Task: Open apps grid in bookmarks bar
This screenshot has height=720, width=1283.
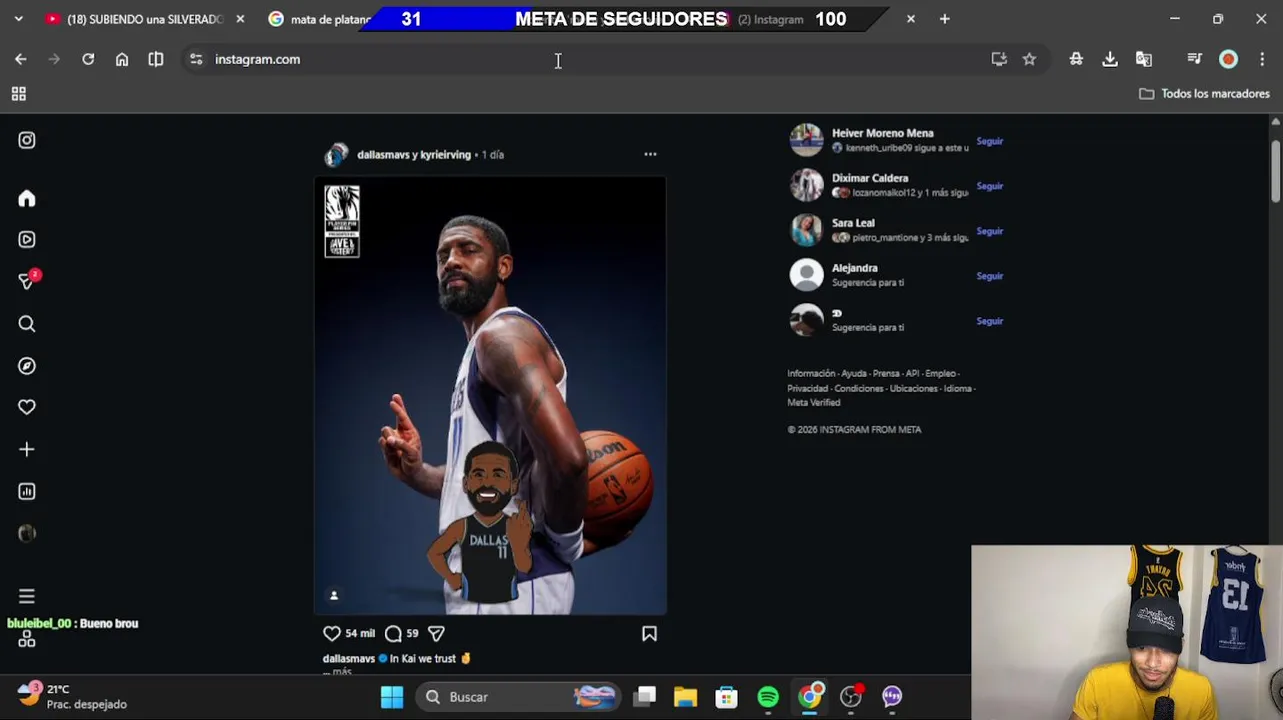Action: (18, 94)
